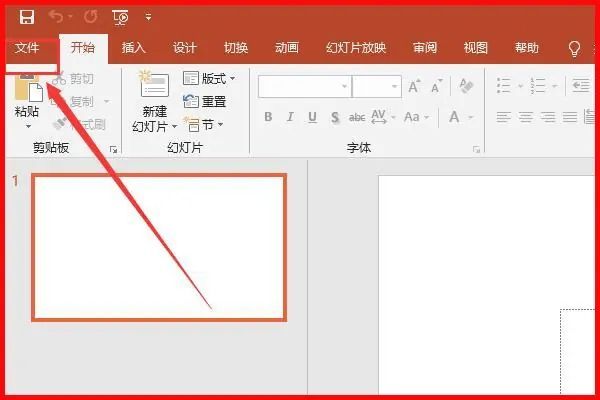Click the main slide editing canvas
This screenshot has height=400, width=600.
click(x=486, y=285)
